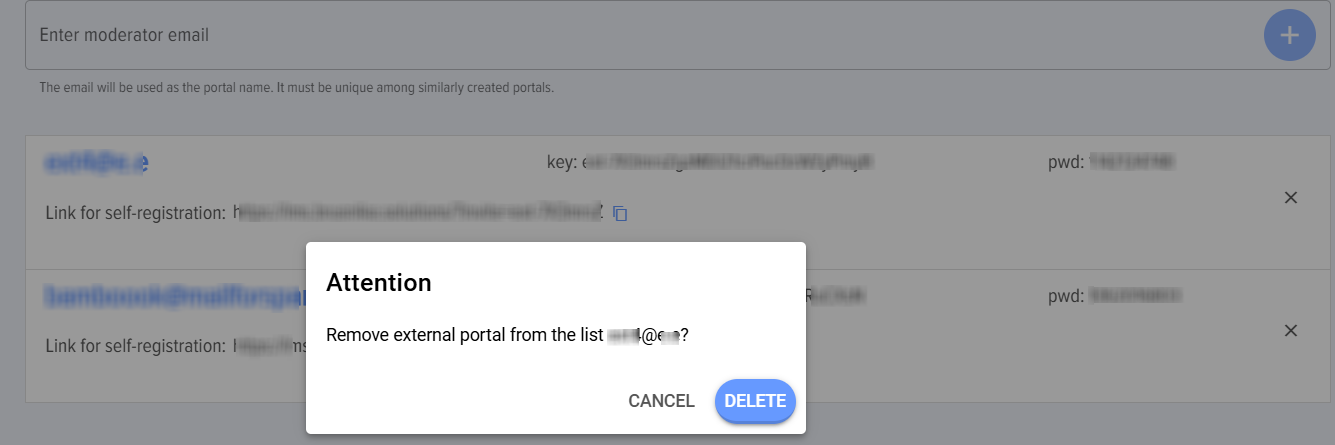1335x445 pixels.
Task: Remove the top portal entry using its X icon
Action: [1290, 198]
